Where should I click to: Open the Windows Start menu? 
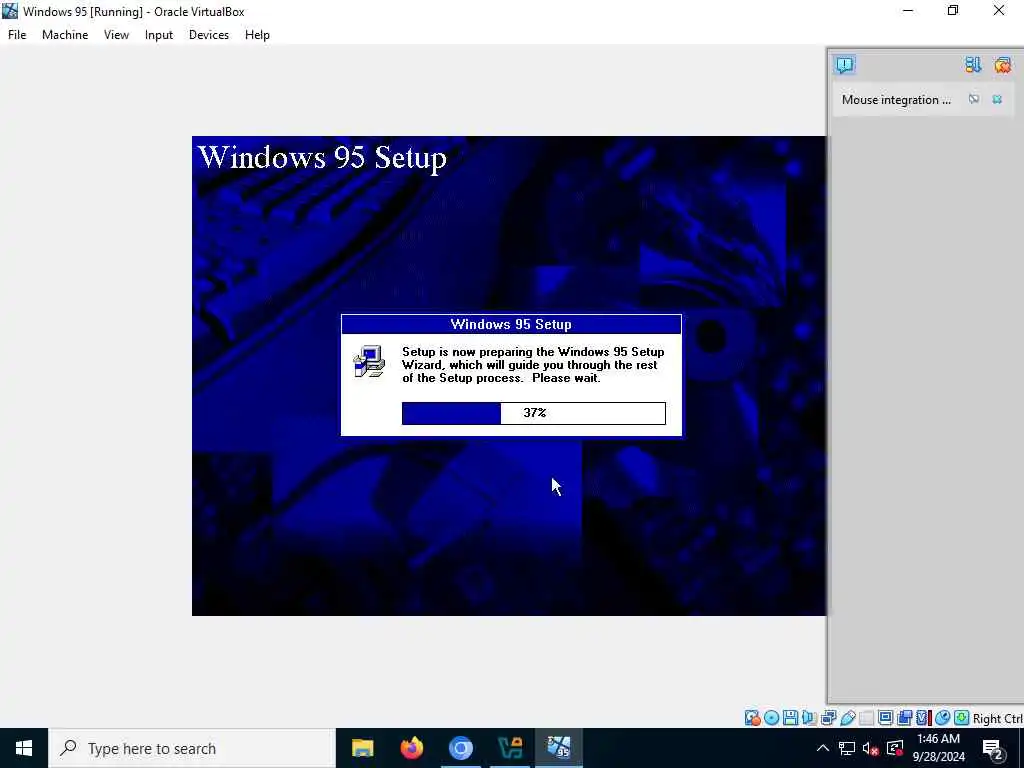coord(24,748)
